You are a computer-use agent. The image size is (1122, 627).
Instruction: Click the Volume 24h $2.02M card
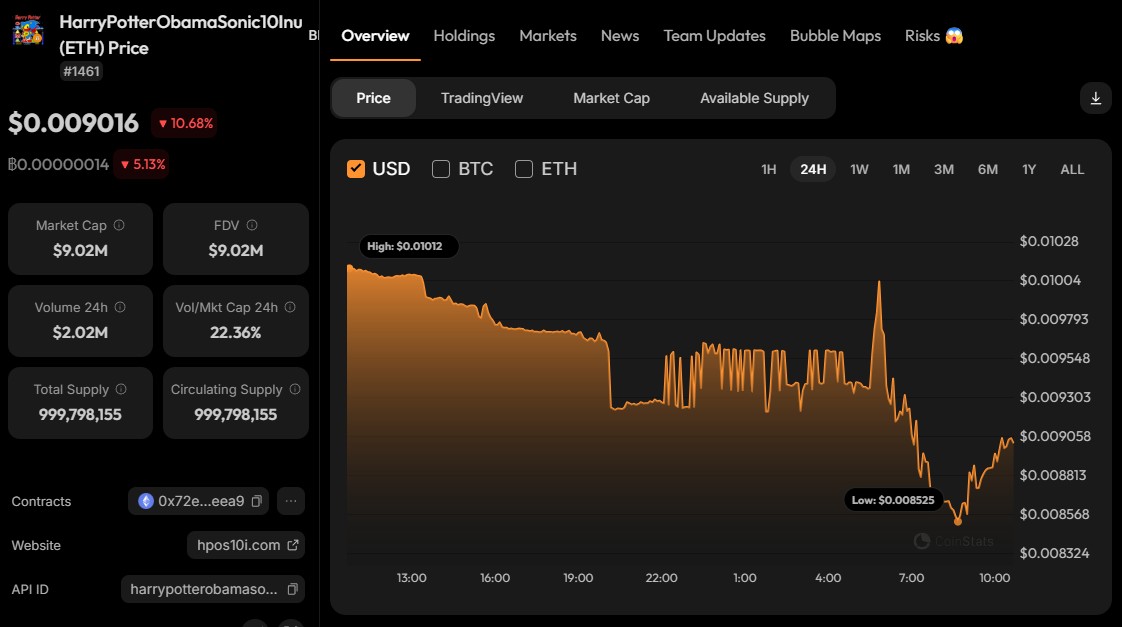point(80,321)
